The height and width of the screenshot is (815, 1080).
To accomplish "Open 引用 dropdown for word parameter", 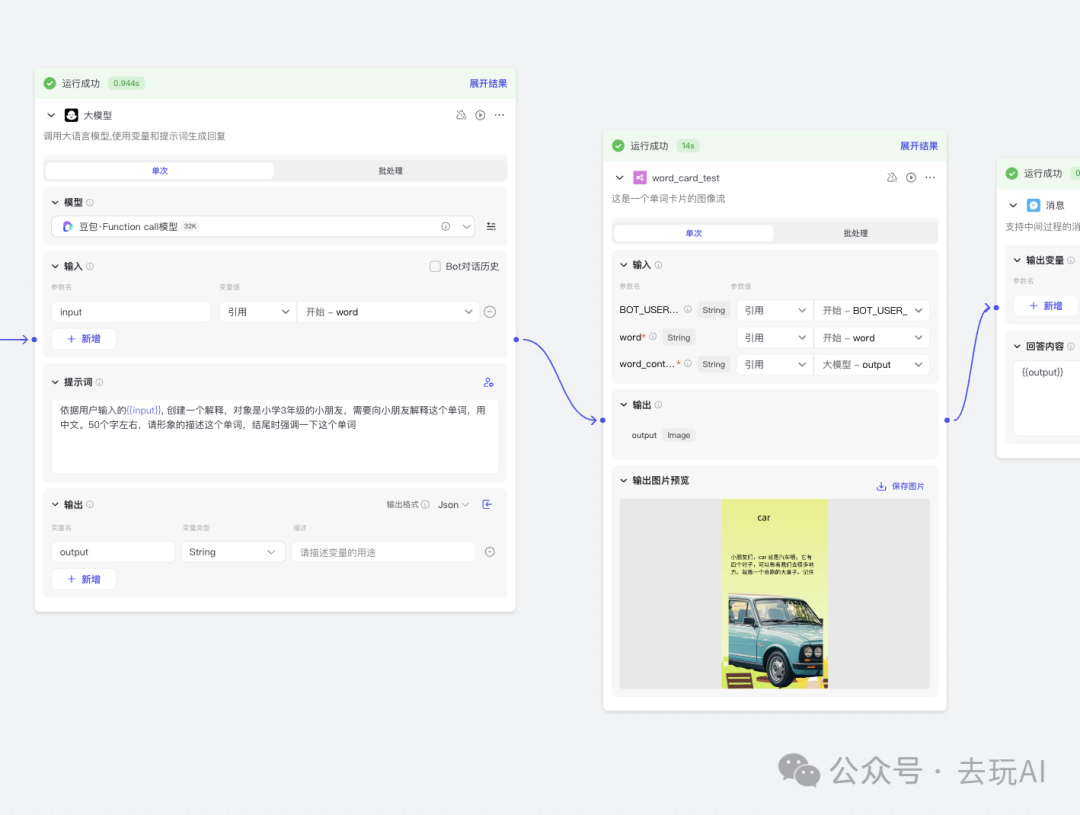I will click(x=774, y=338).
